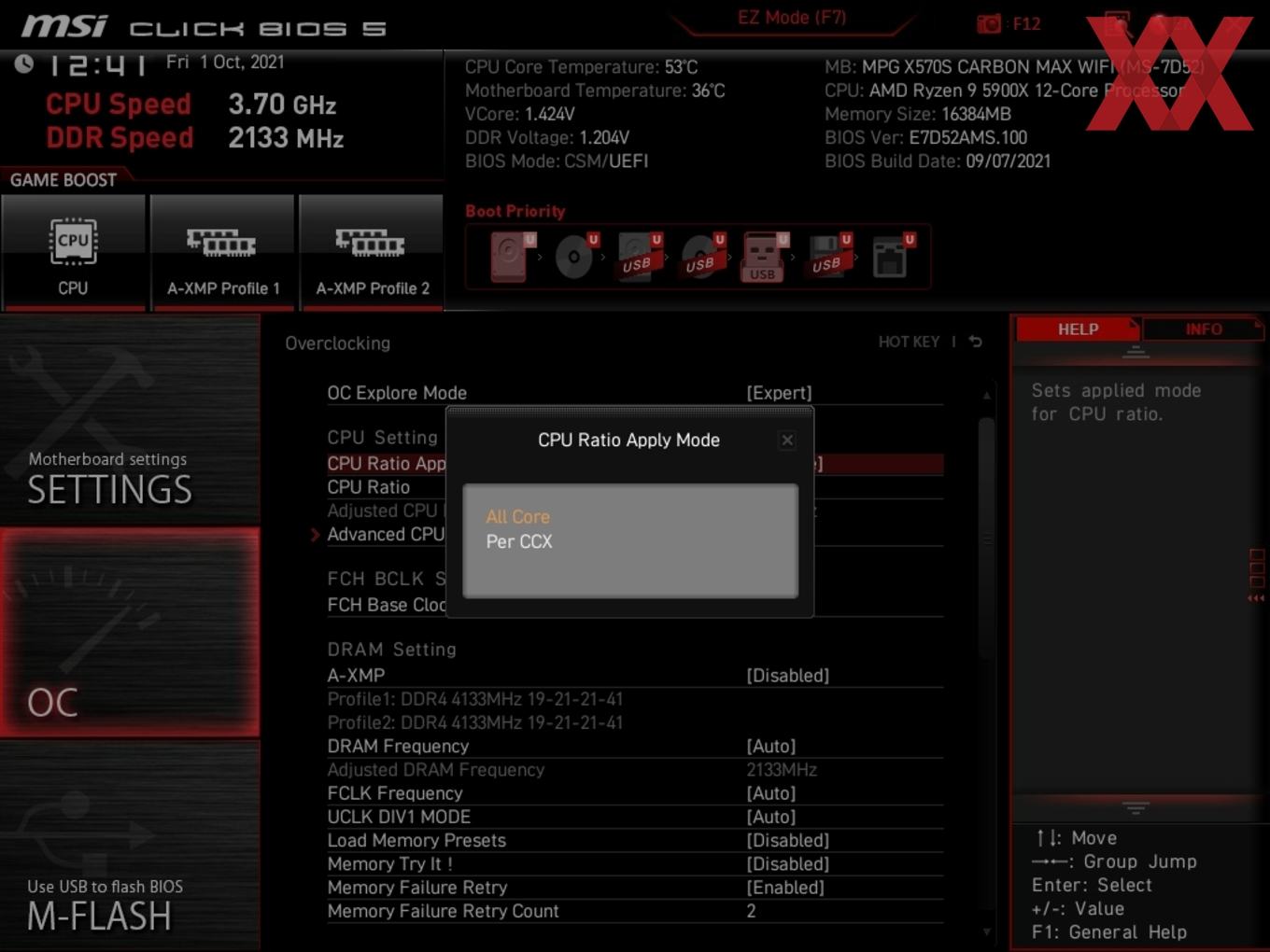Select the USB CD/DVD boot icon
Viewport: 1270px width, 952px height.
click(702, 256)
